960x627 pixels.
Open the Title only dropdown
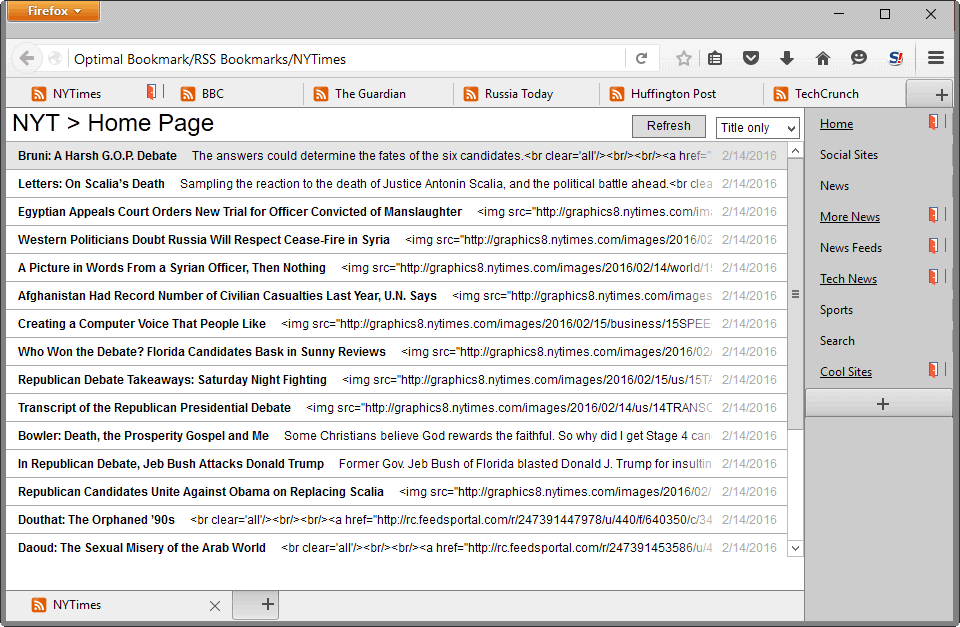(757, 128)
